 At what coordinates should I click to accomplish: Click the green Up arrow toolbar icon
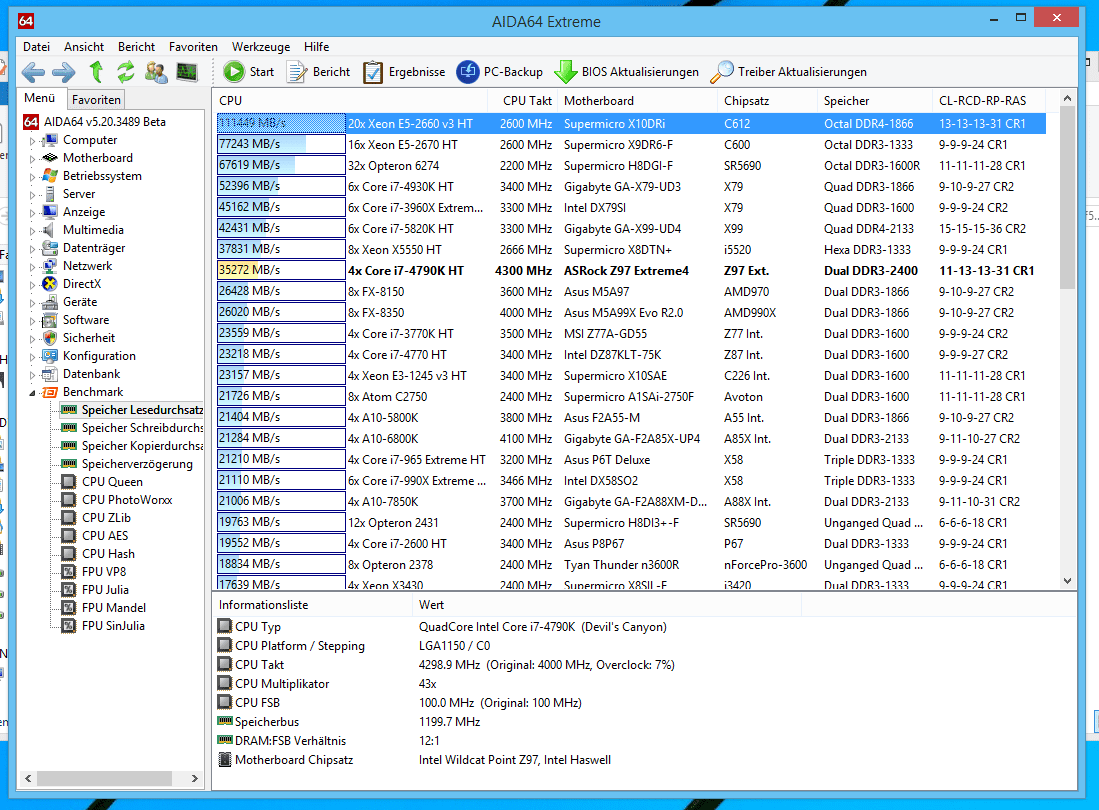(96, 71)
